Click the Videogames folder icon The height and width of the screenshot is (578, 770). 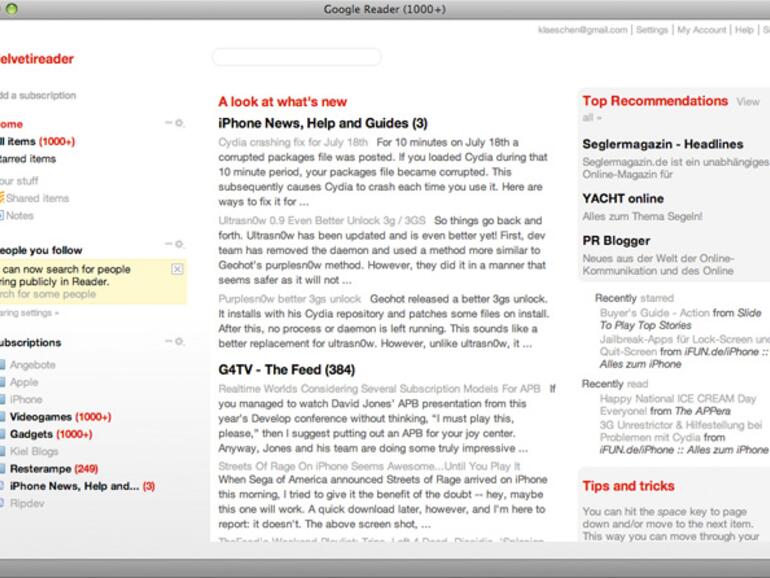coord(2,416)
